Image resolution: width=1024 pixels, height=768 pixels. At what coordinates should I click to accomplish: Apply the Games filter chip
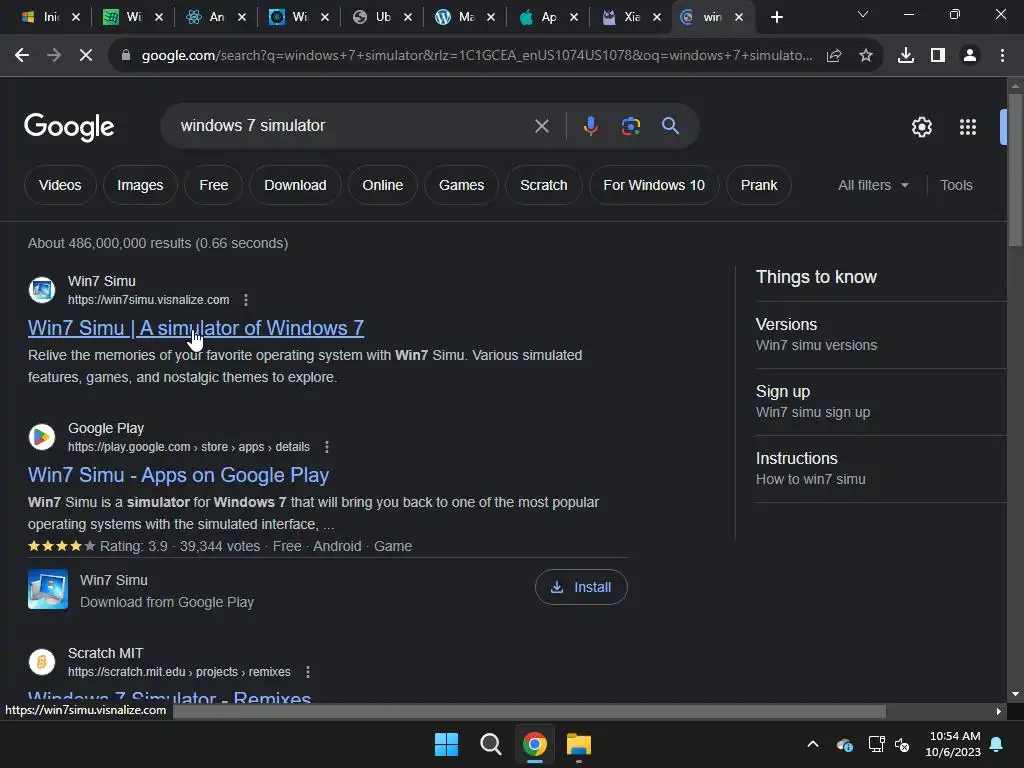[x=461, y=185]
